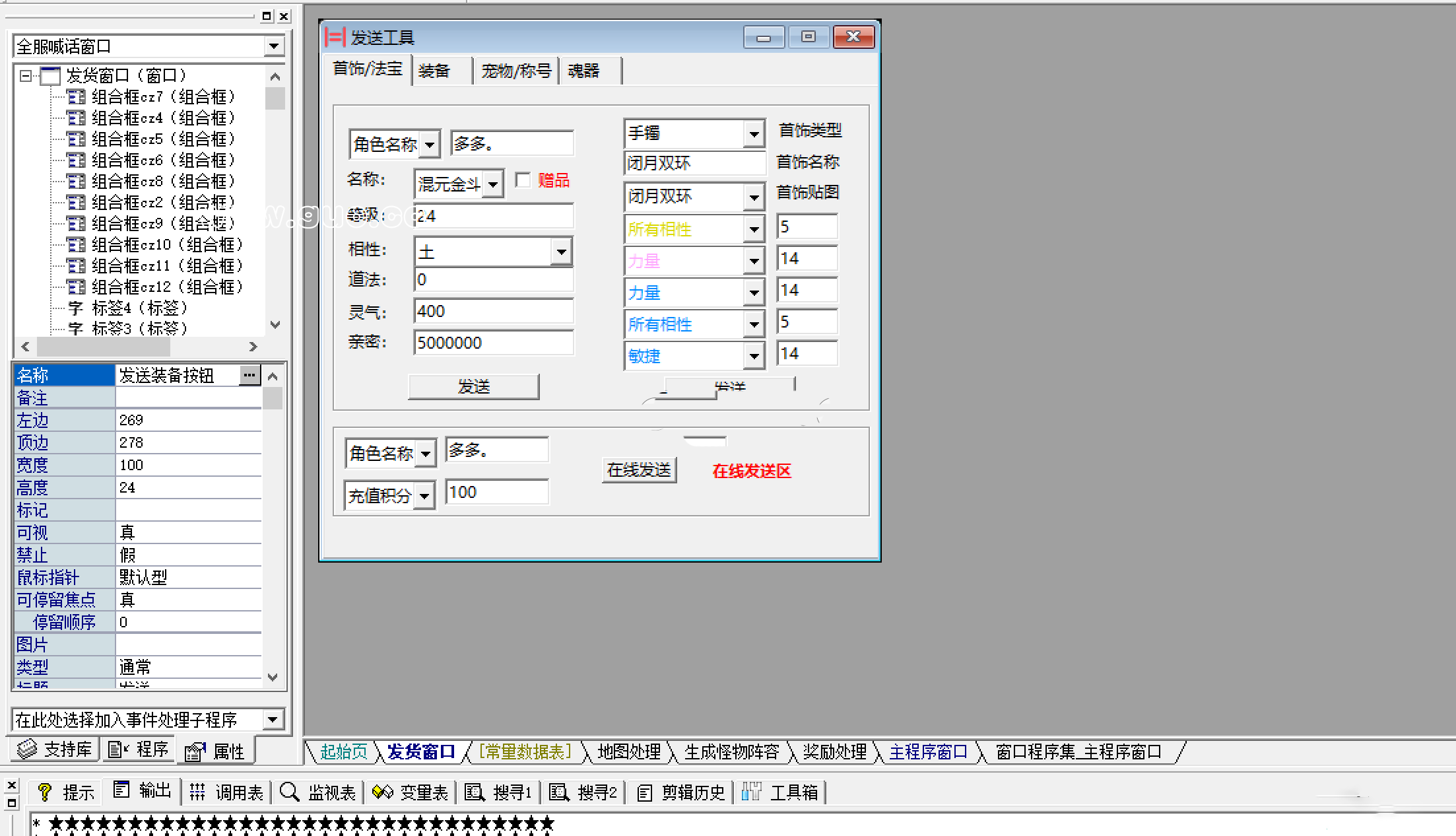Select 组合框cz7 in component tree
Screen dimensions: 1456x836
tap(152, 97)
